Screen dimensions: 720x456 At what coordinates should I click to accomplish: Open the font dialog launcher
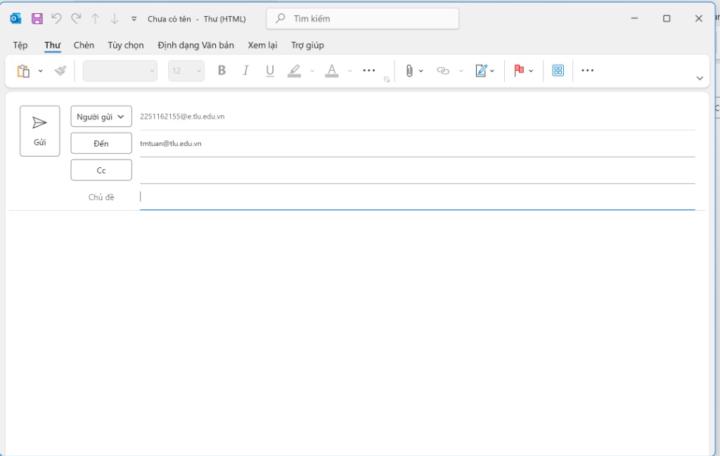click(387, 79)
